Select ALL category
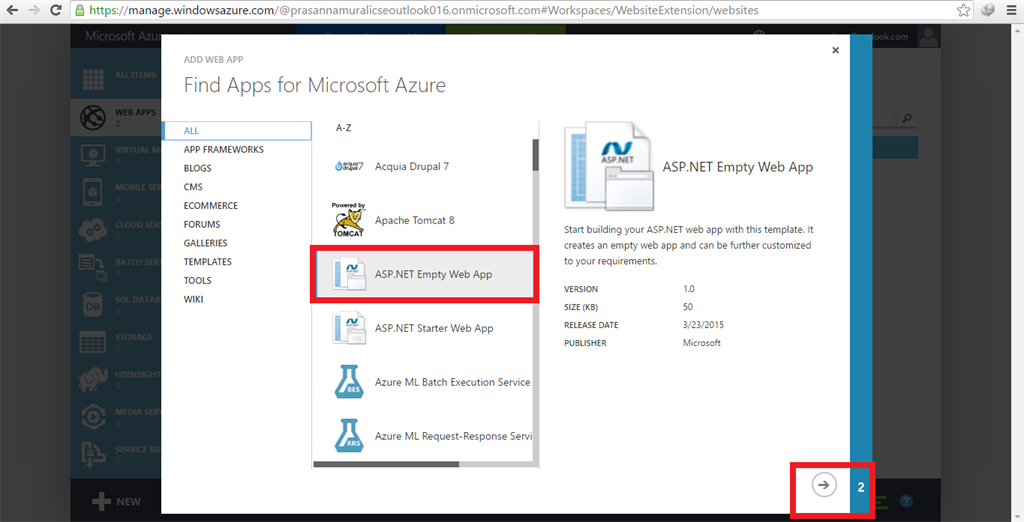The image size is (1024, 522). [x=237, y=131]
